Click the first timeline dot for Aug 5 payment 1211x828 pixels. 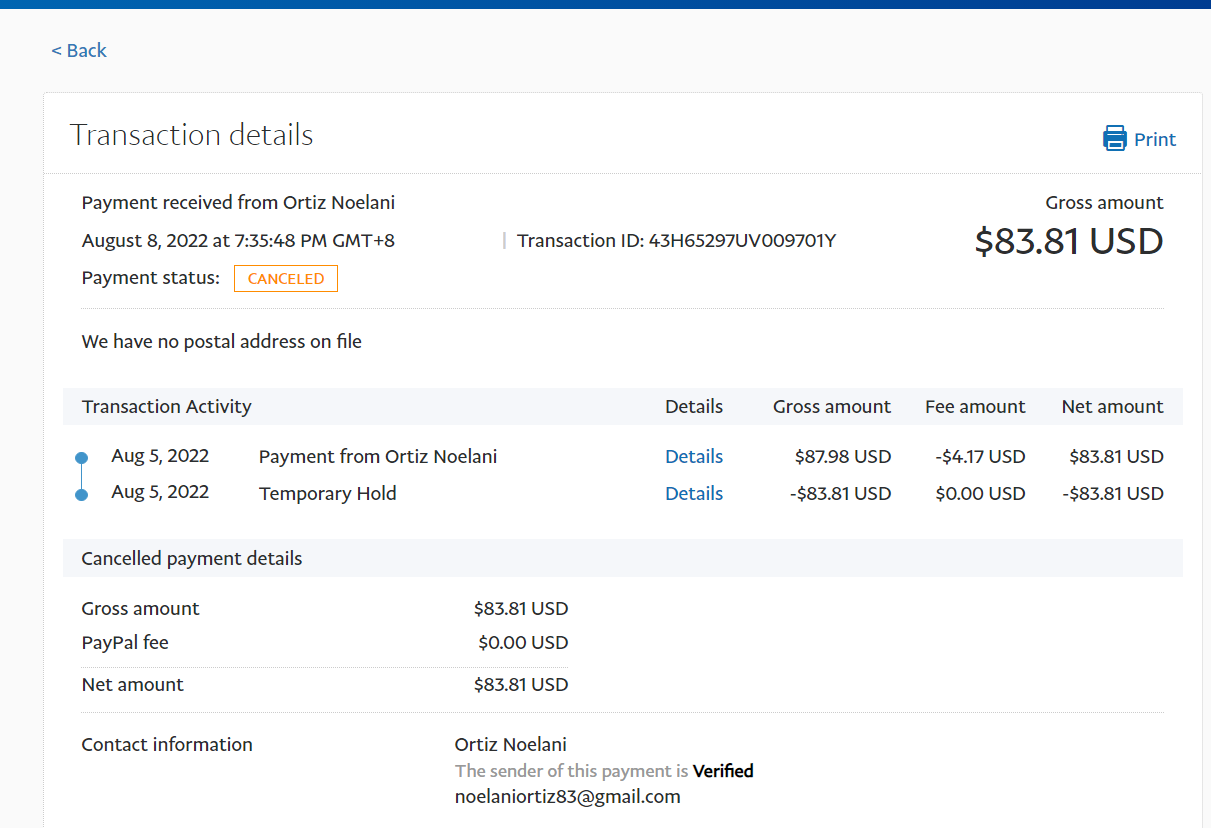tap(82, 458)
